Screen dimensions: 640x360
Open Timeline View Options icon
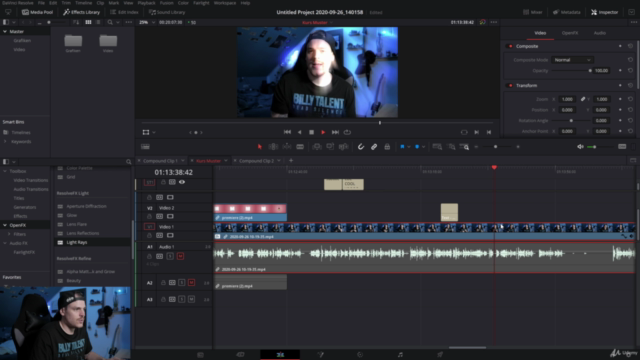pyautogui.click(x=145, y=147)
